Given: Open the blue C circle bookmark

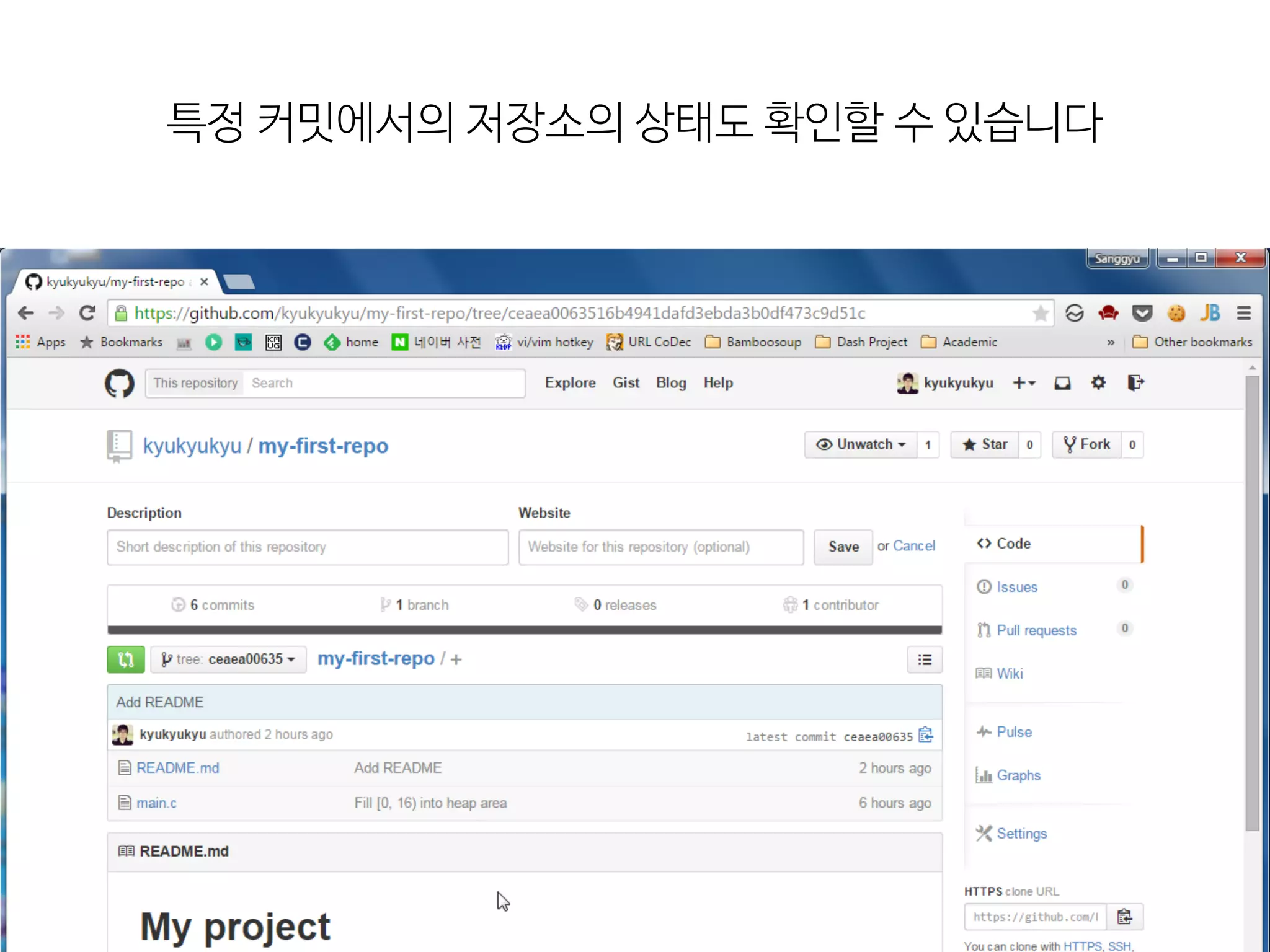Looking at the screenshot, I should pyautogui.click(x=303, y=342).
